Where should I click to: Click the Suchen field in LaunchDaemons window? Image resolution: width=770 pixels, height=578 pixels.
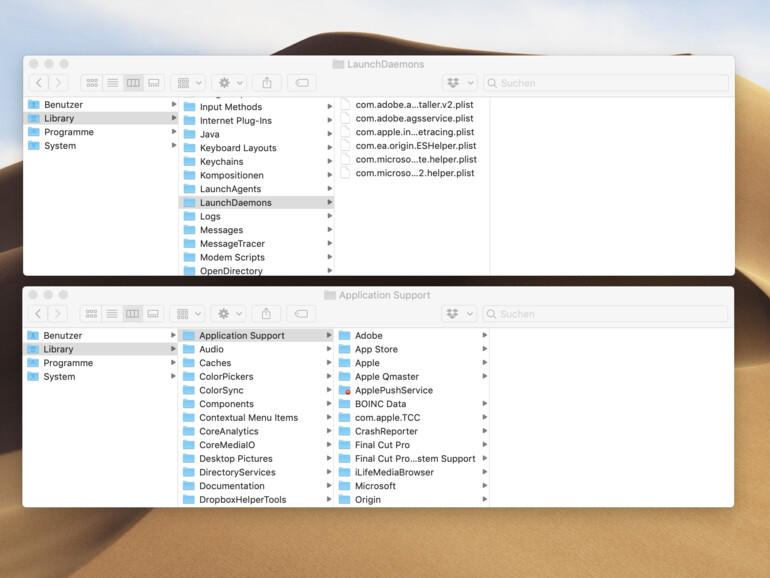(x=610, y=83)
